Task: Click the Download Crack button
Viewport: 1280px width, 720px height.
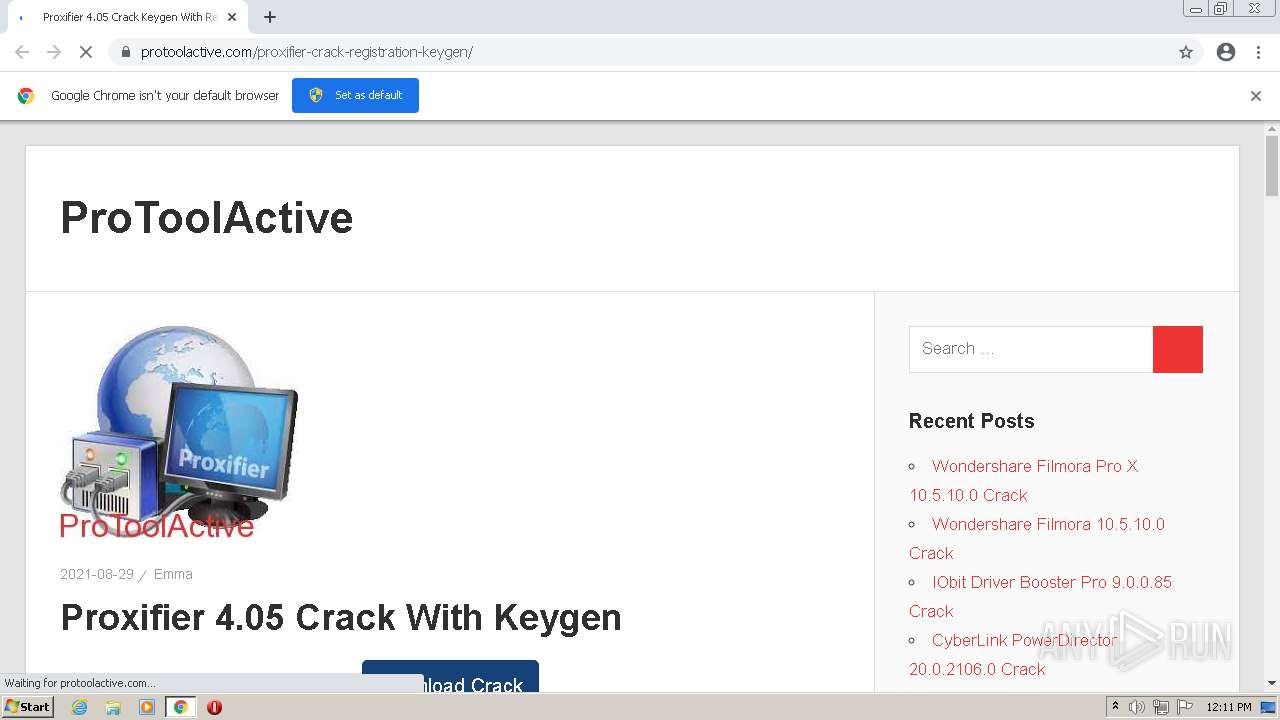Action: (x=450, y=676)
